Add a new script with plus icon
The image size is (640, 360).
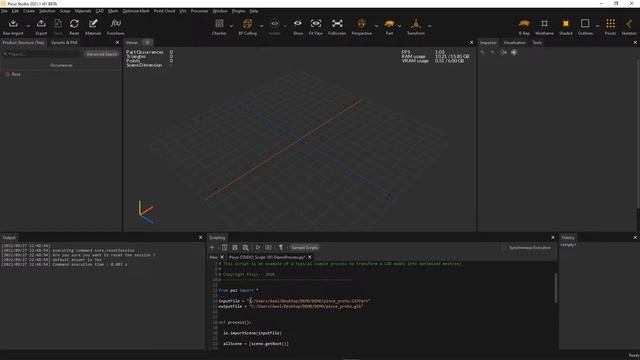click(x=212, y=247)
